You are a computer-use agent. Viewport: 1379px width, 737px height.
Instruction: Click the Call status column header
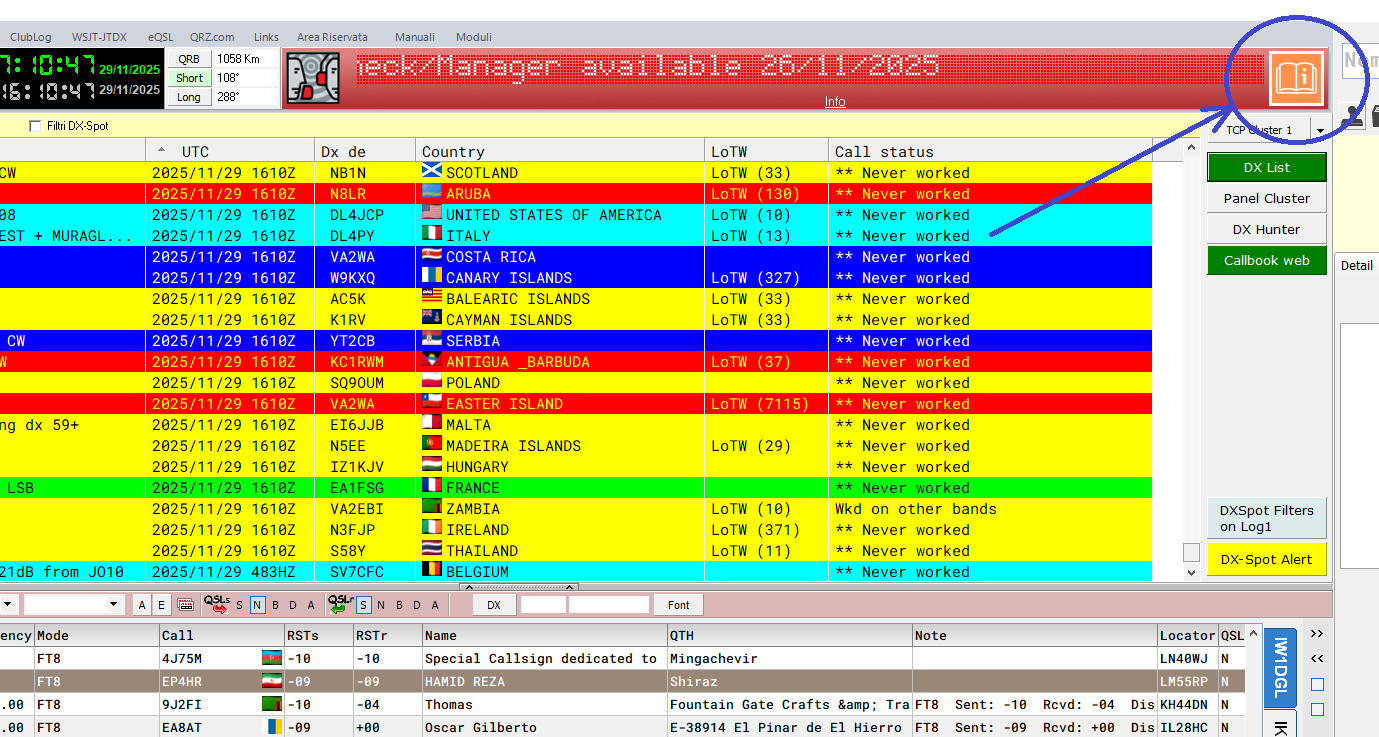[990, 151]
